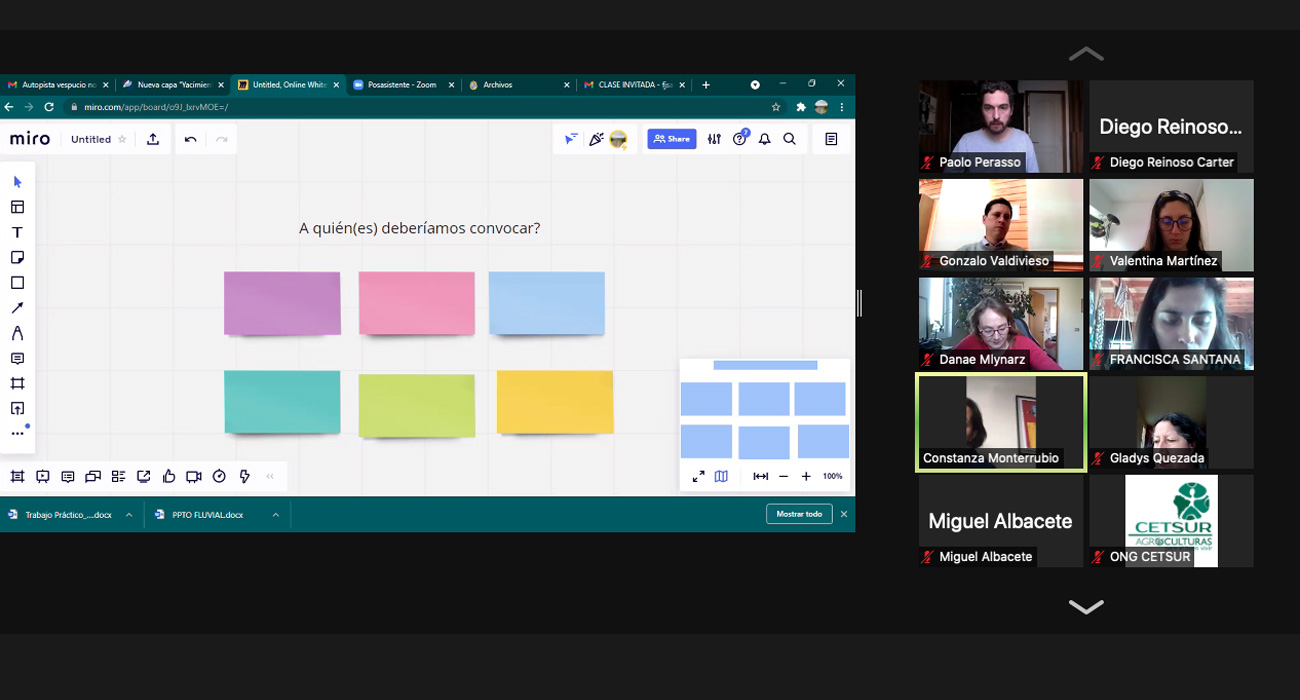Select the Comment tool in left toolbar
This screenshot has width=1300, height=700.
pyautogui.click(x=17, y=358)
